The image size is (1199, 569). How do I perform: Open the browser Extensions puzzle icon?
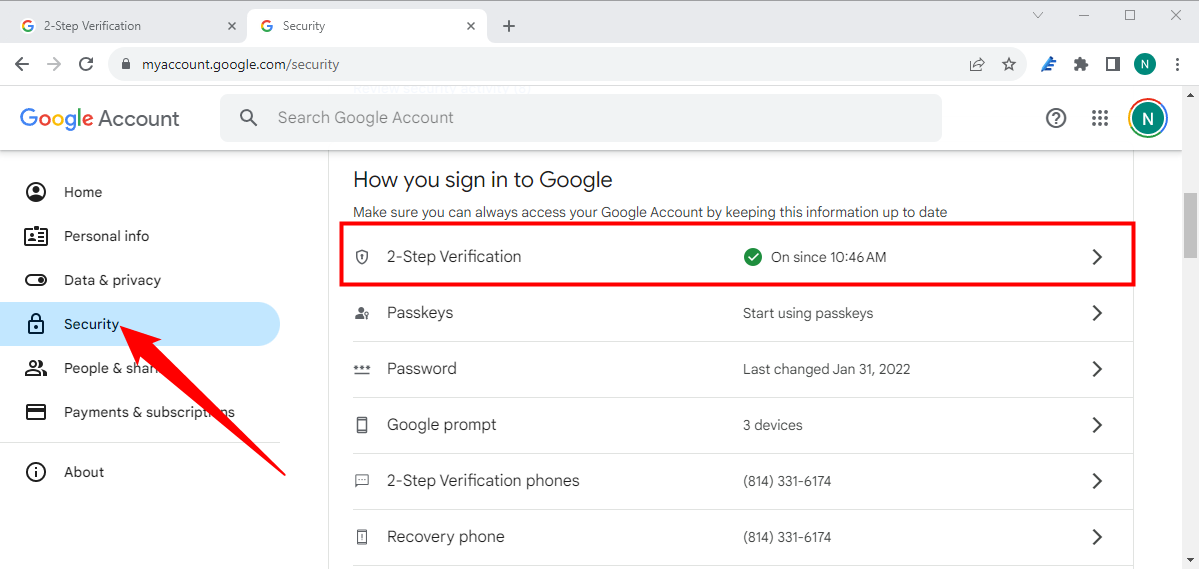pos(1080,64)
